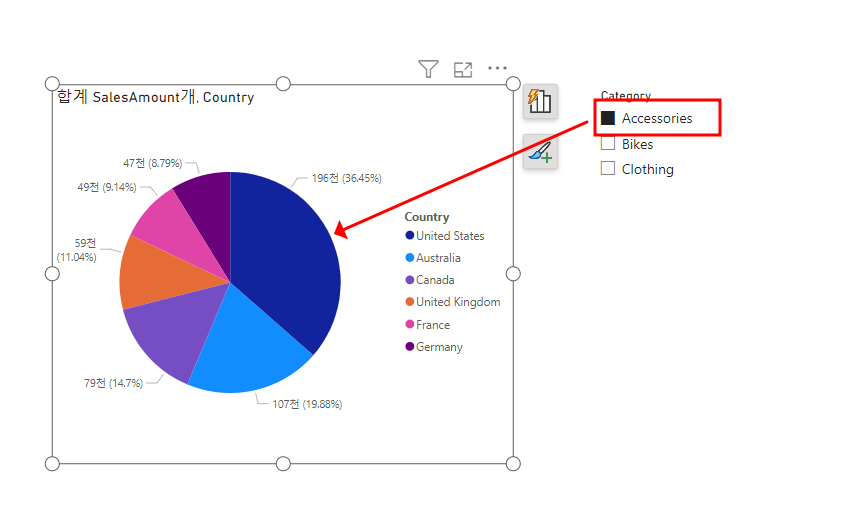Click Australia legend color dot

click(410, 258)
